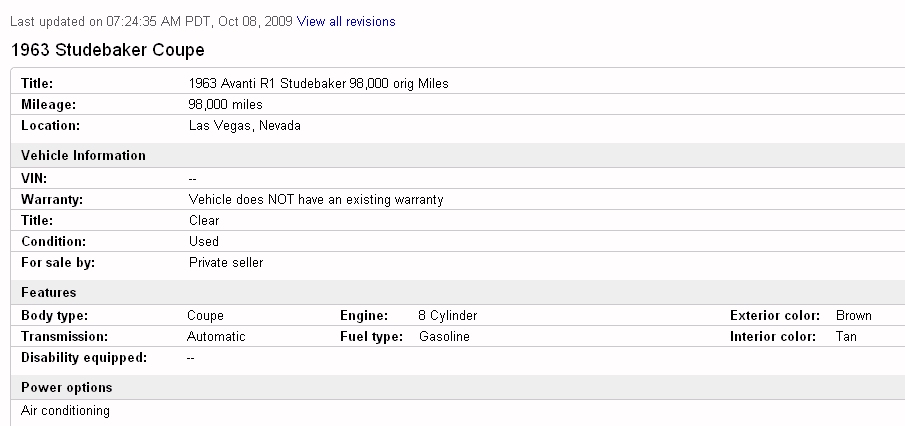Click the Brown exterior color value
Screen dimensions: 905x426
coord(854,316)
